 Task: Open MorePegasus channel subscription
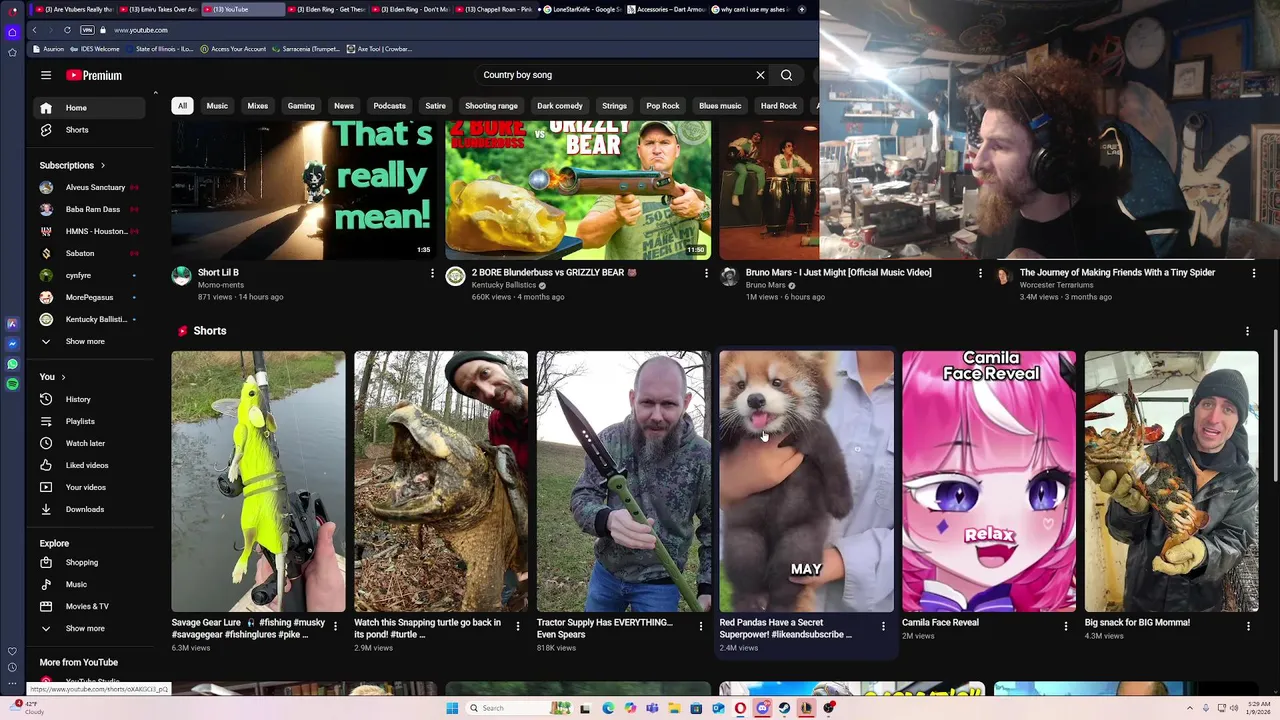tap(91, 297)
